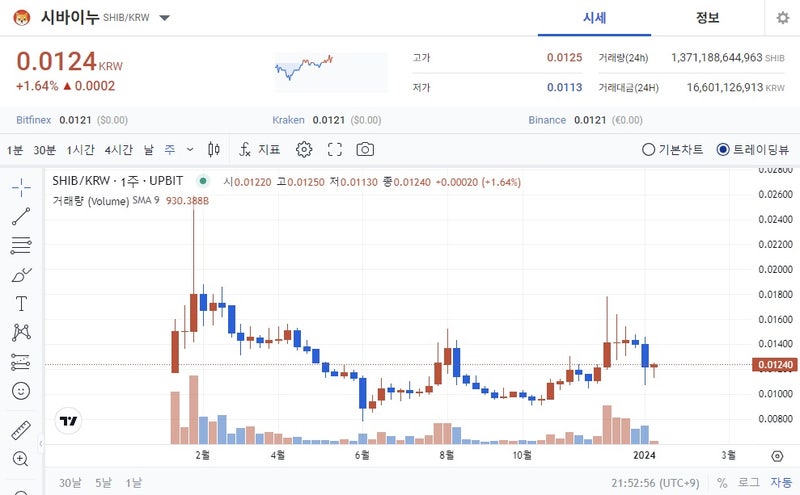Toggle the 로그 log scale
Viewport: 800px width, 495px height.
(x=748, y=483)
